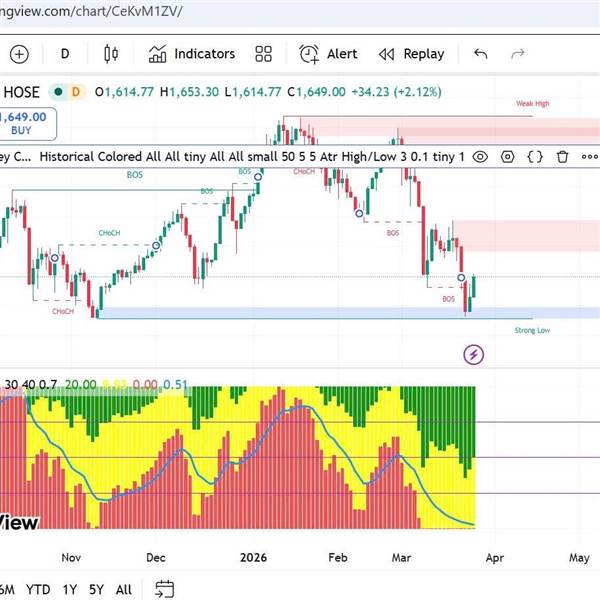Click the change value +34.23 (+2.12%)

pyautogui.click(x=396, y=92)
